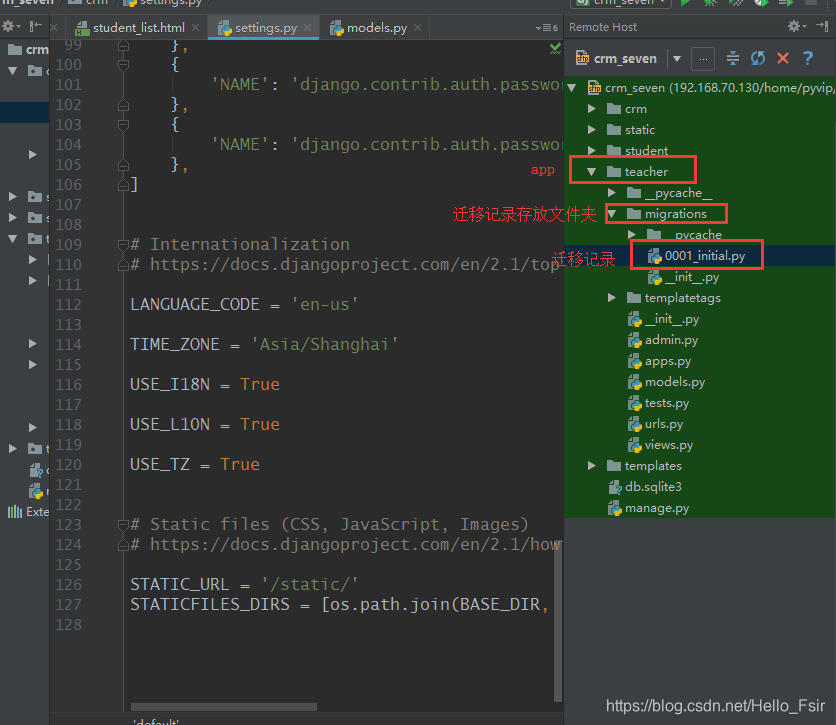The width and height of the screenshot is (836, 725).
Task: Select tests.py in remote tree
Action: [x=658, y=403]
